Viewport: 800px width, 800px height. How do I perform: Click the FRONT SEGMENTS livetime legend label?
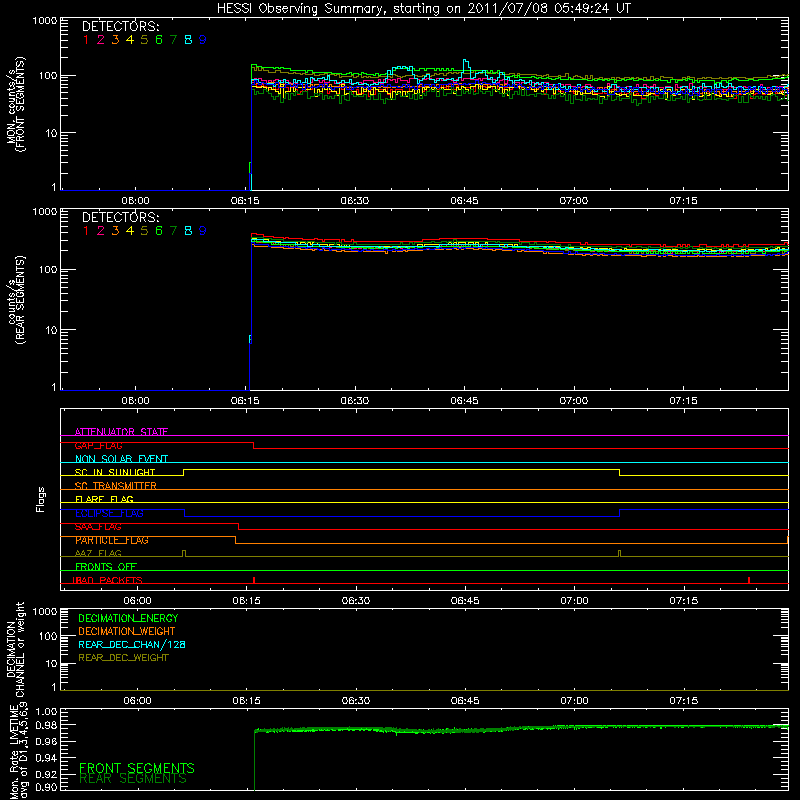coord(137,768)
